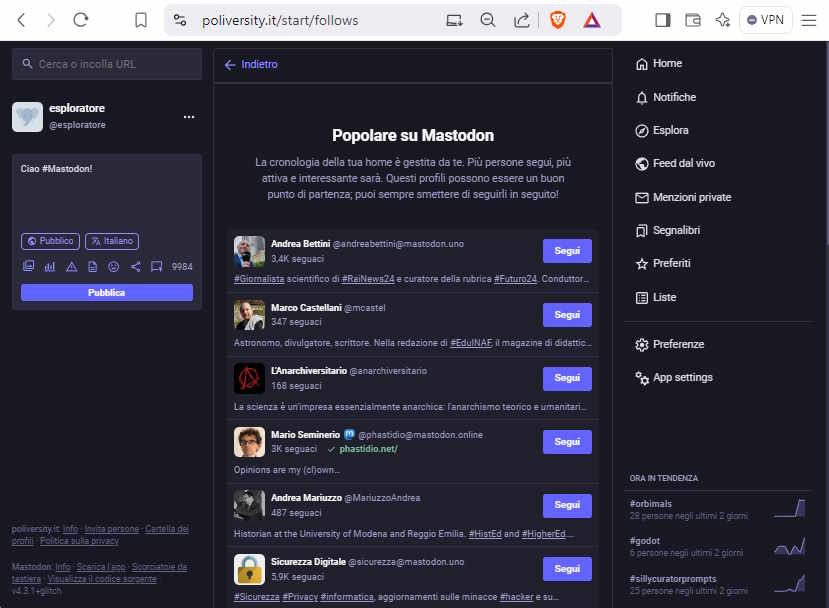Click the zoom magnifier icon in address bar
Viewport: 829px width, 608px height.
coord(487,20)
